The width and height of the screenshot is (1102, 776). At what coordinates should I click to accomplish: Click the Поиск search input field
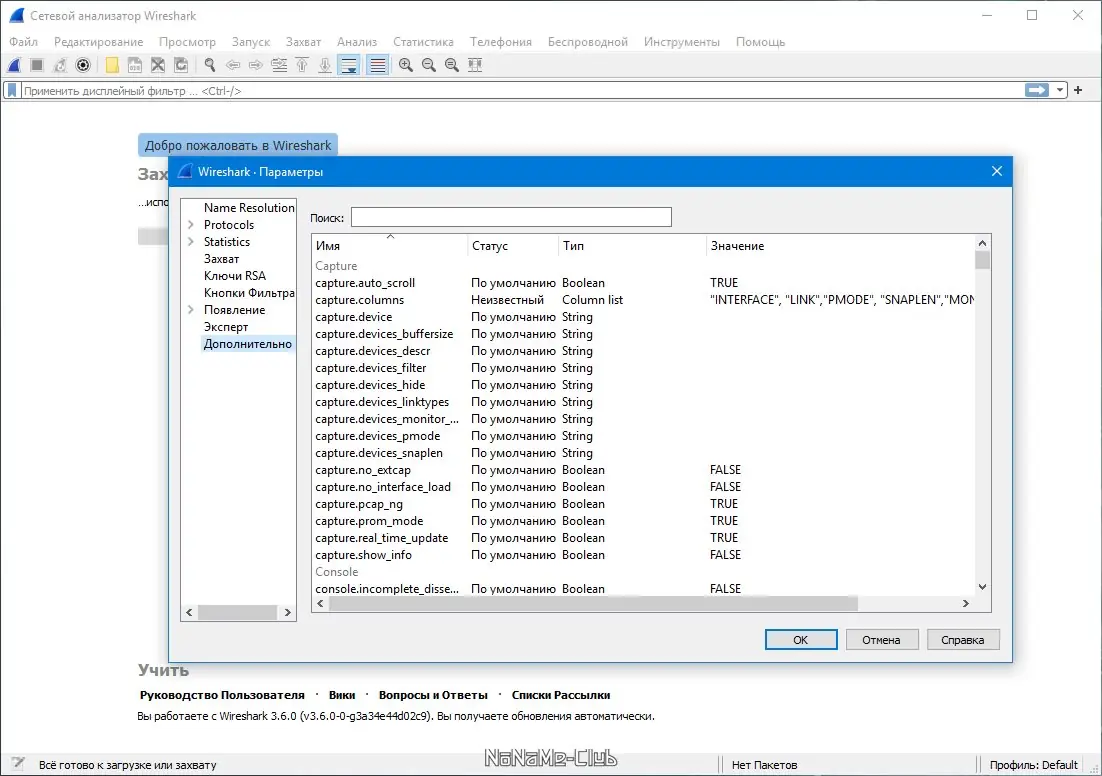click(511, 217)
